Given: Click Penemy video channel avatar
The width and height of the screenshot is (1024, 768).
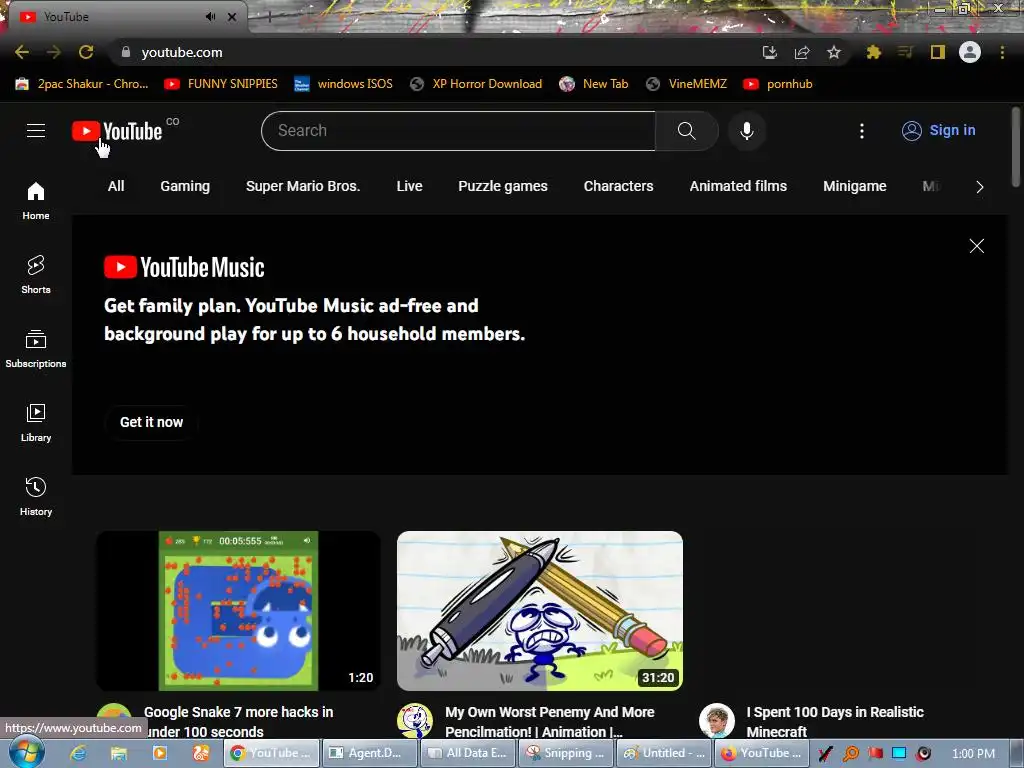Looking at the screenshot, I should coord(415,720).
